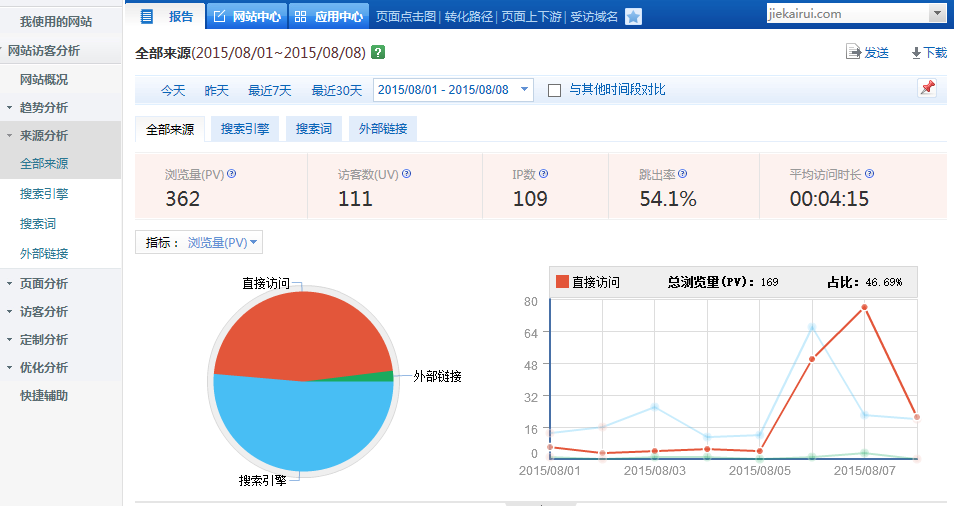Image resolution: width=954 pixels, height=506 pixels.
Task: Select 搜索词 in the sidebar
Action: tap(38, 224)
